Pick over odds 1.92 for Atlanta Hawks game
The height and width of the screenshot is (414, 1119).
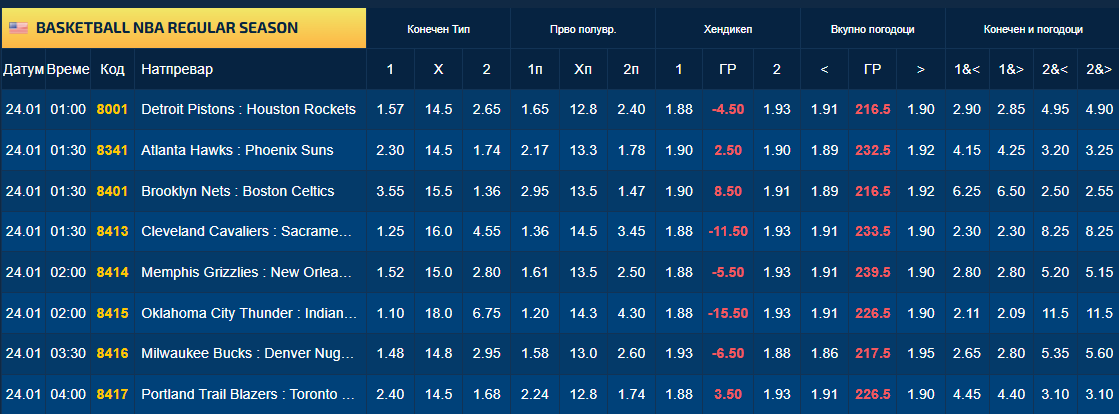coord(921,150)
